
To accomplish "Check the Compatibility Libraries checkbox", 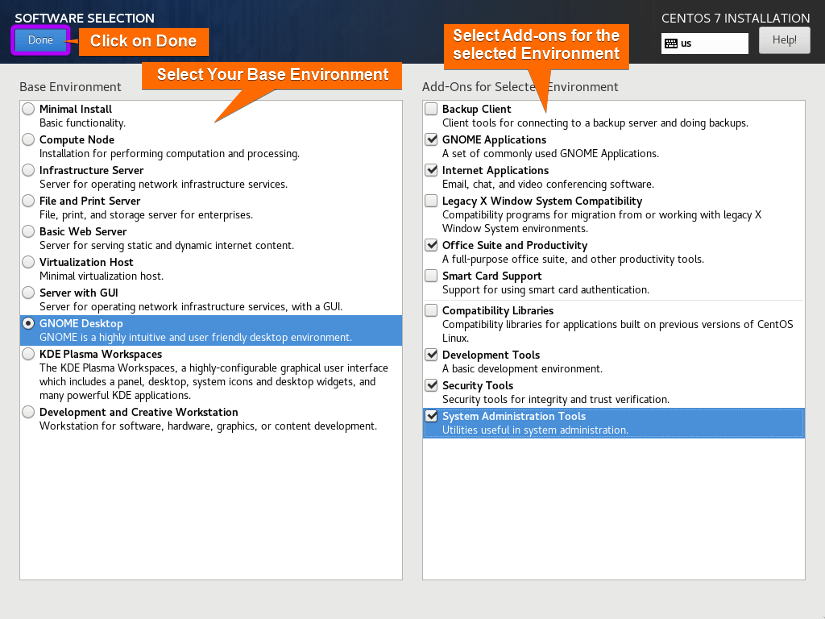I will pos(431,310).
